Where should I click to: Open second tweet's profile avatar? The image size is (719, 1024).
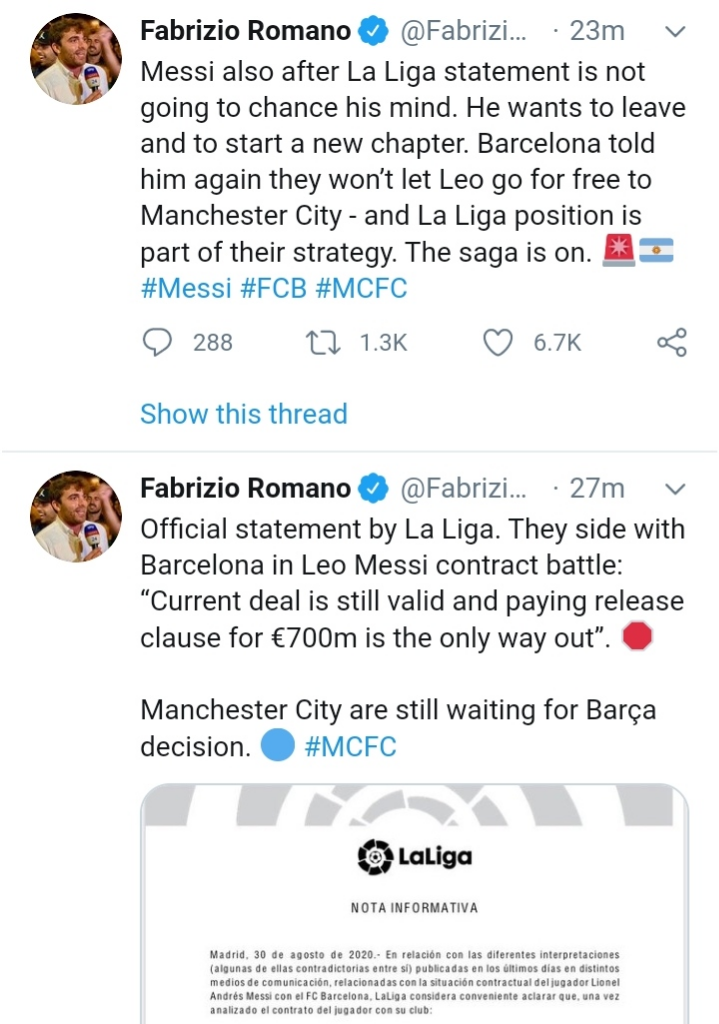pyautogui.click(x=76, y=516)
